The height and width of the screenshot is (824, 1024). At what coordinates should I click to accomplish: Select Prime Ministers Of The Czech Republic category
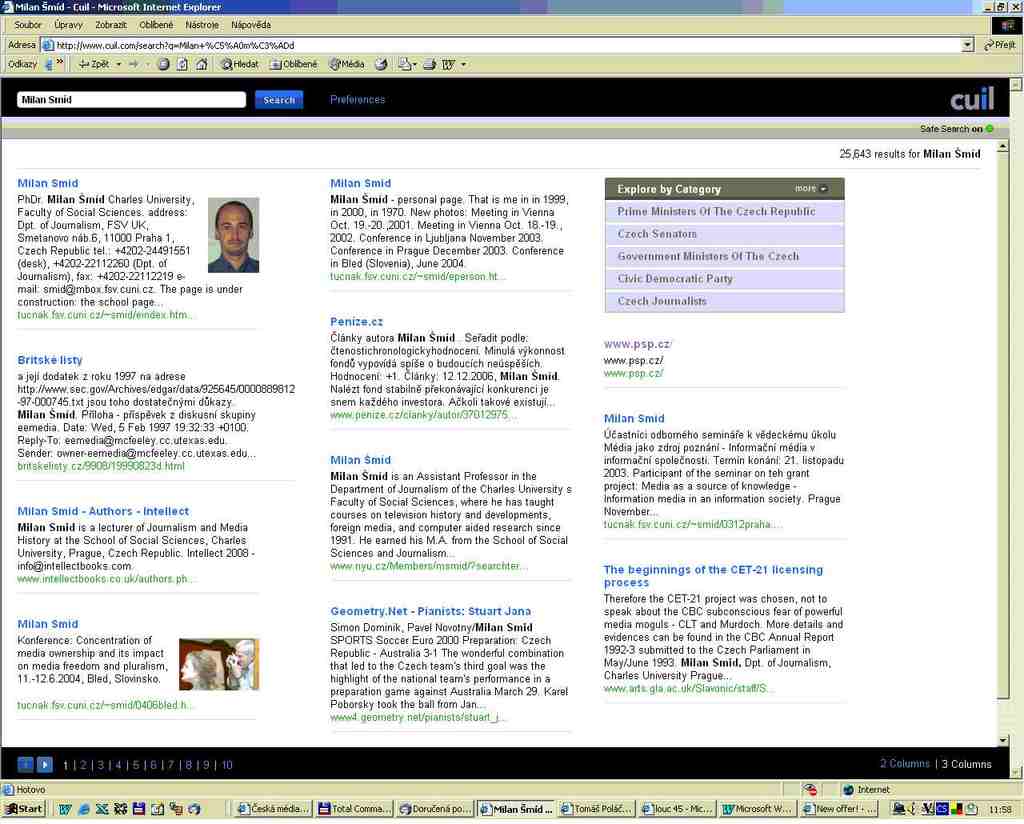(724, 212)
